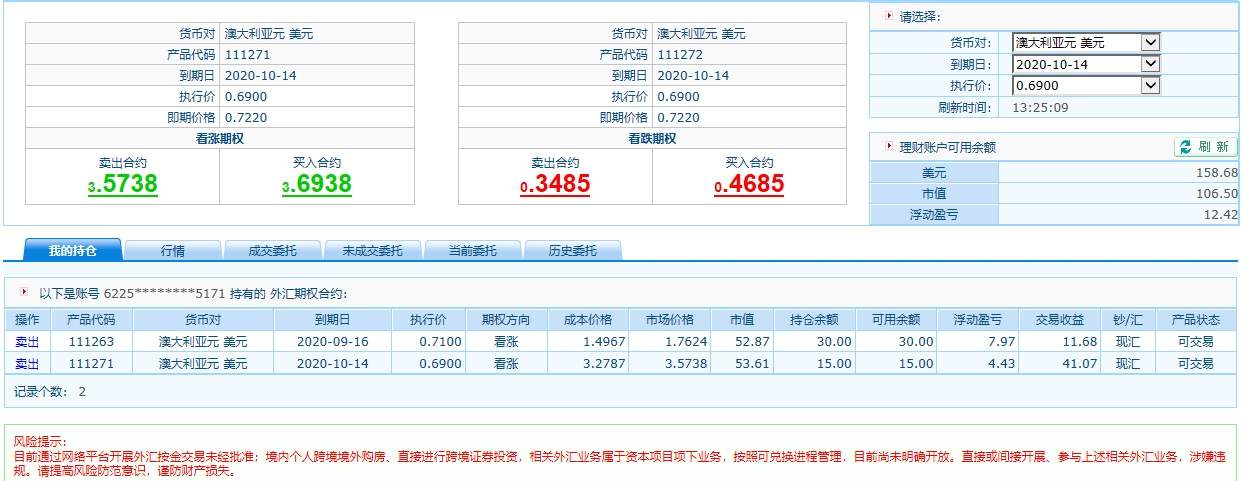
Task: Open the 历史委托 tab
Action: tap(572, 250)
